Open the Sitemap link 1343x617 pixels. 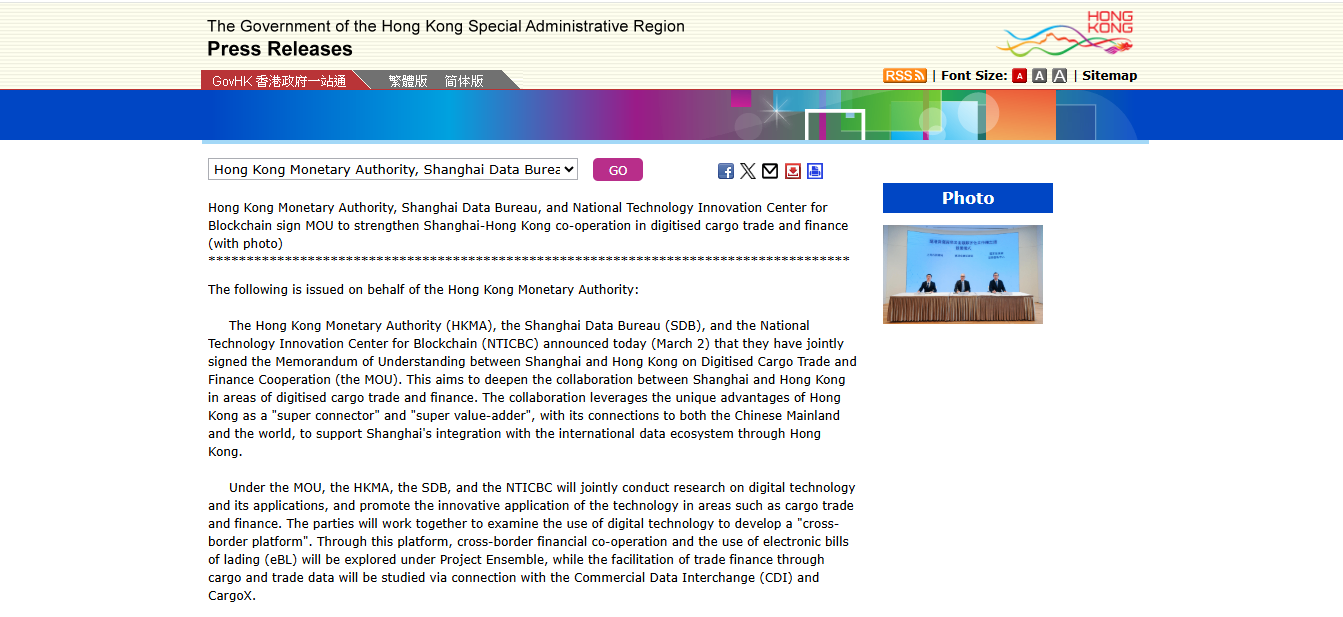pyautogui.click(x=1109, y=76)
